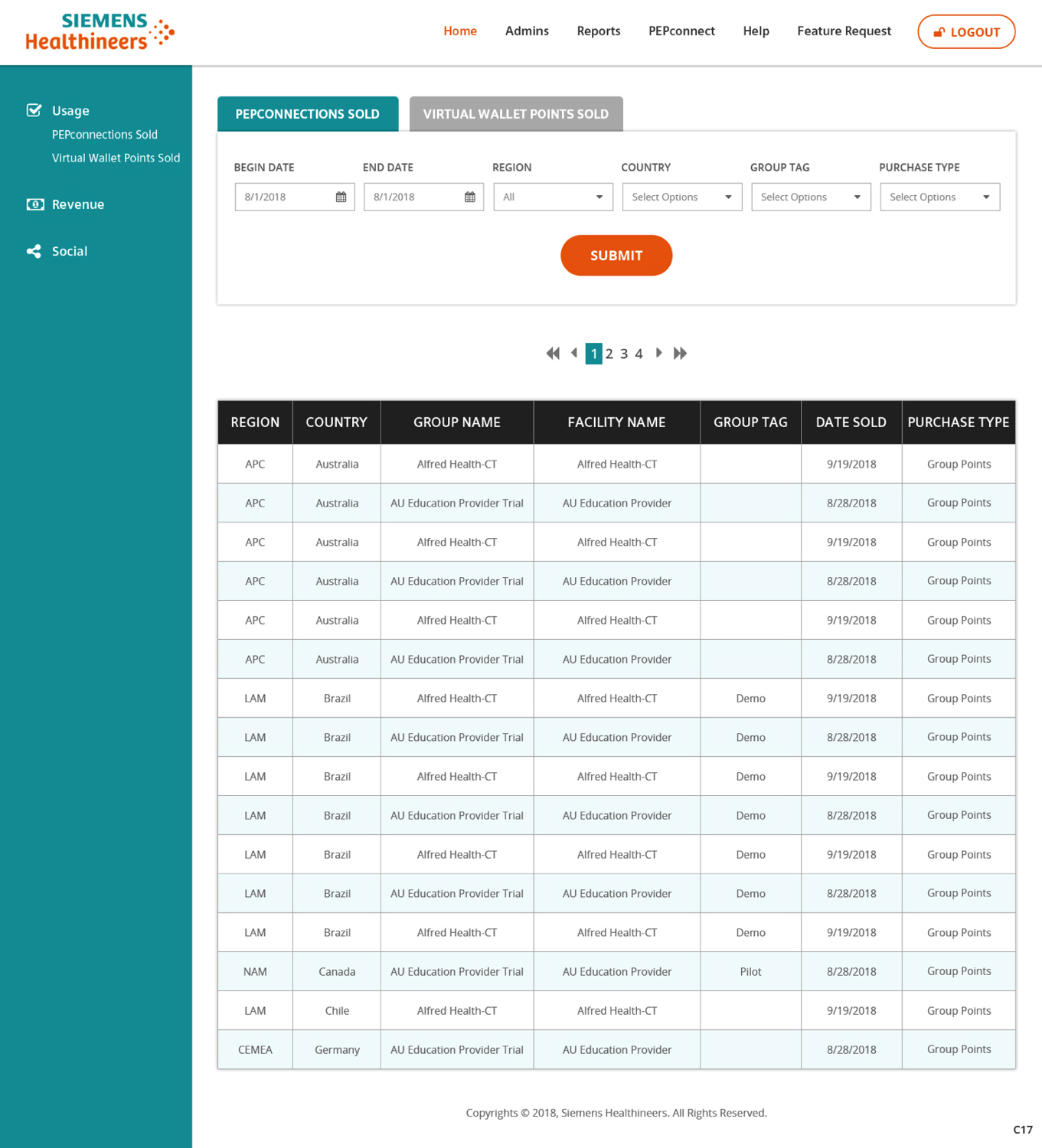Viewport: 1042px width, 1148px height.
Task: Go to page 2 in pagination
Action: click(x=609, y=354)
